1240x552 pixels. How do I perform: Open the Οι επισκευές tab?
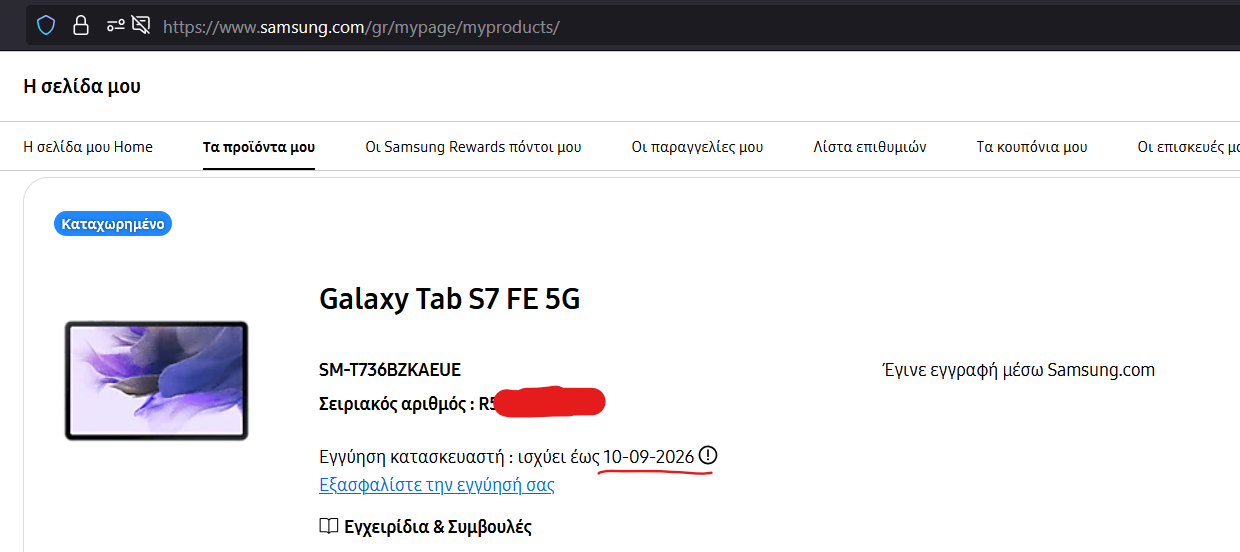click(x=1188, y=147)
